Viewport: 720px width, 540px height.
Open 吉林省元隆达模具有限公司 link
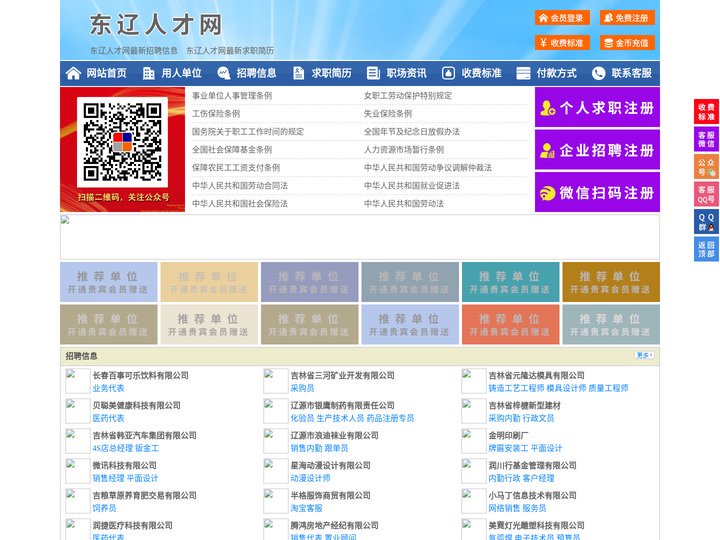point(536,375)
